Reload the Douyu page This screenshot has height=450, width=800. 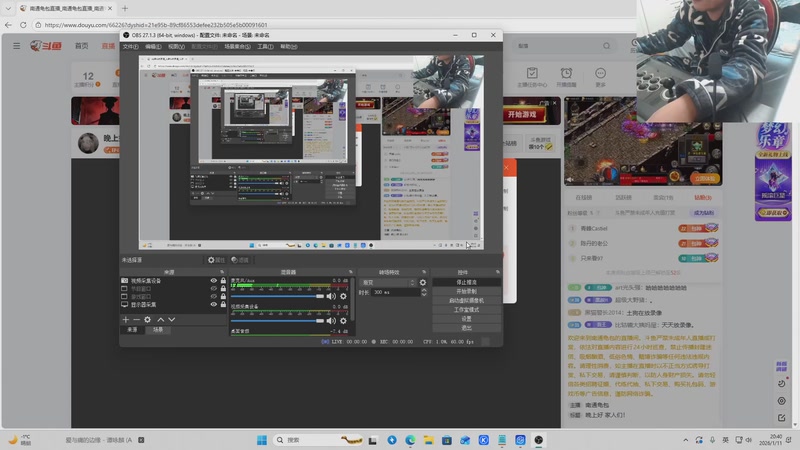tap(23, 24)
